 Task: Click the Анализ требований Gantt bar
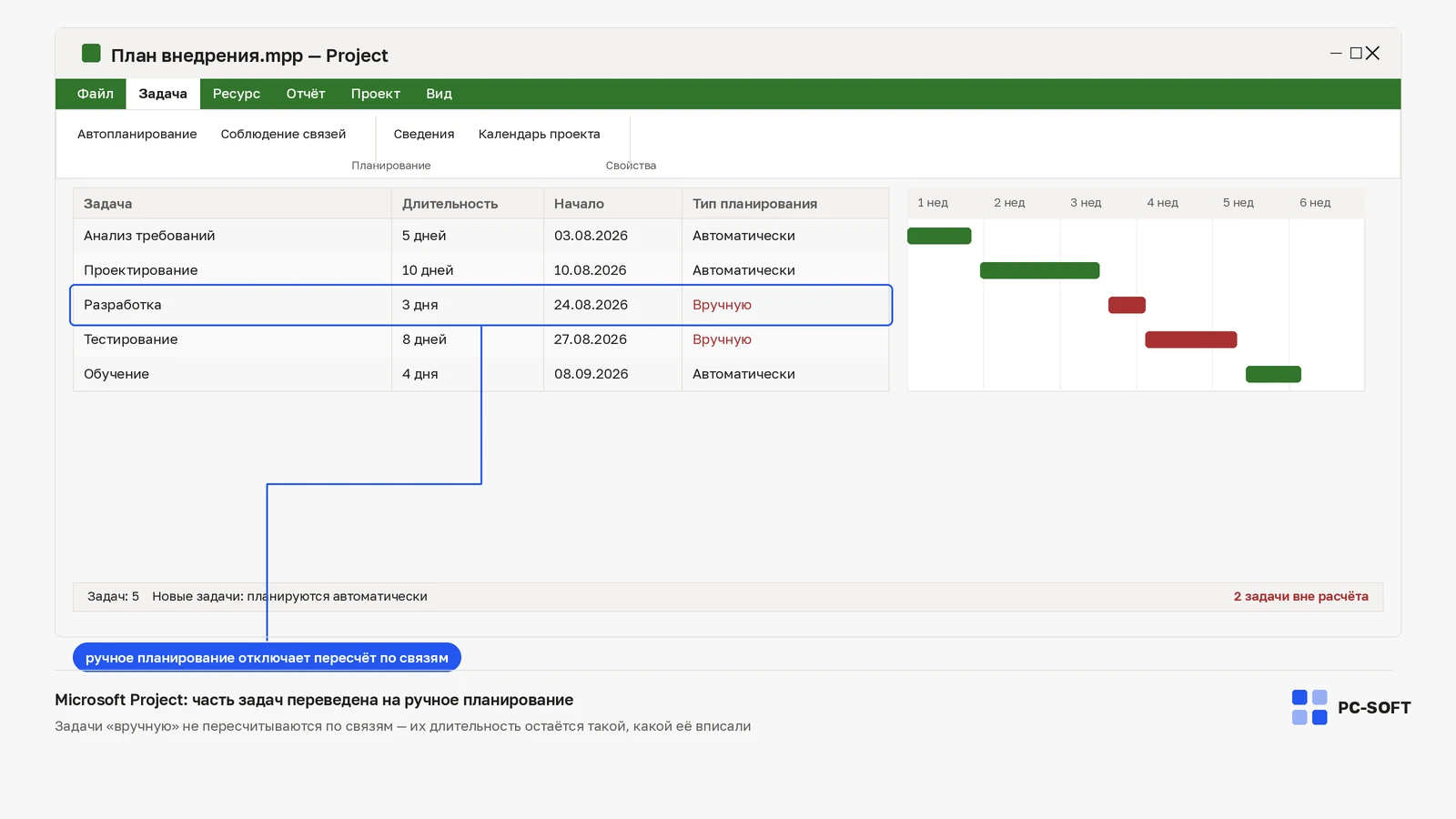tap(939, 236)
